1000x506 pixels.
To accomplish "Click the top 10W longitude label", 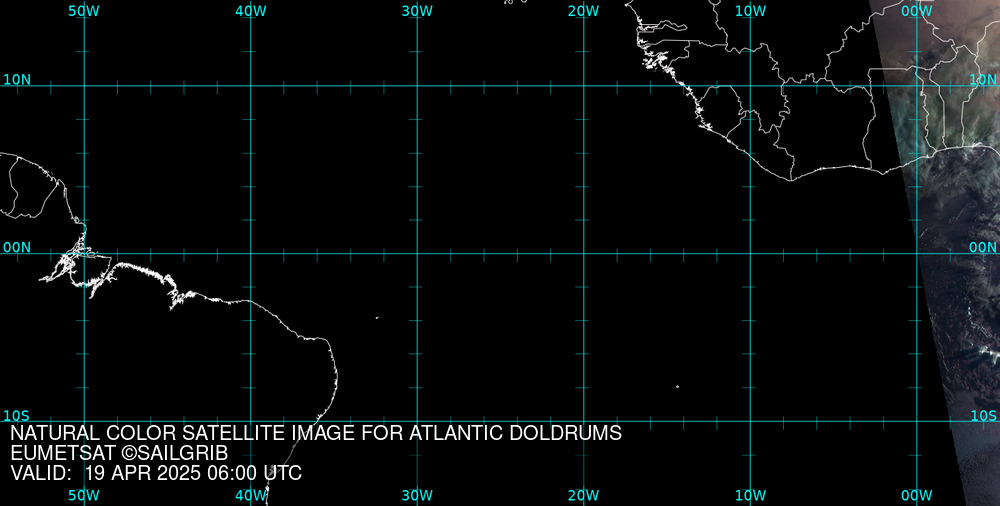I will 750,11.
